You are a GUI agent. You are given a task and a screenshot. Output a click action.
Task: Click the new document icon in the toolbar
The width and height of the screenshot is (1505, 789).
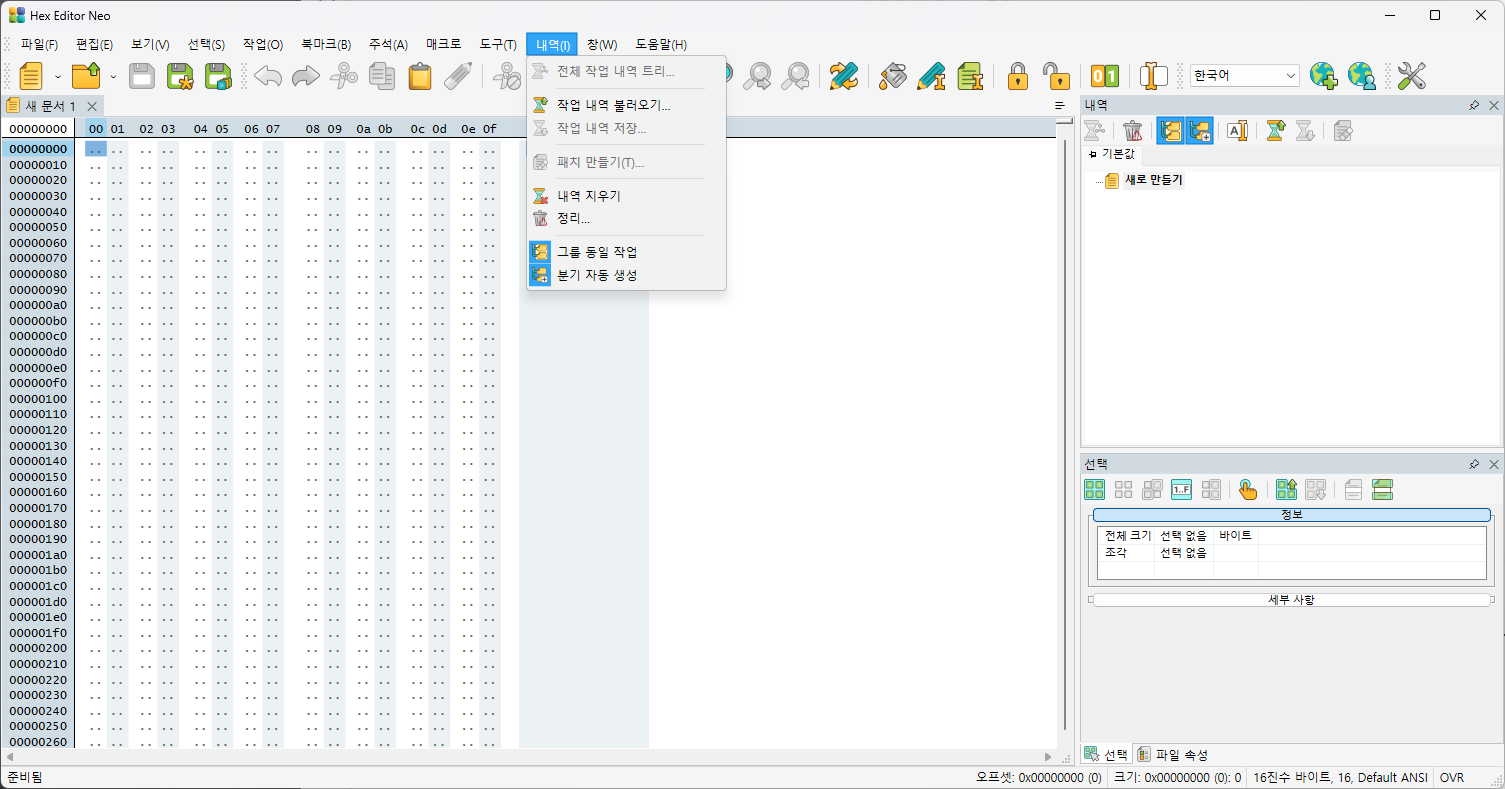tap(31, 76)
